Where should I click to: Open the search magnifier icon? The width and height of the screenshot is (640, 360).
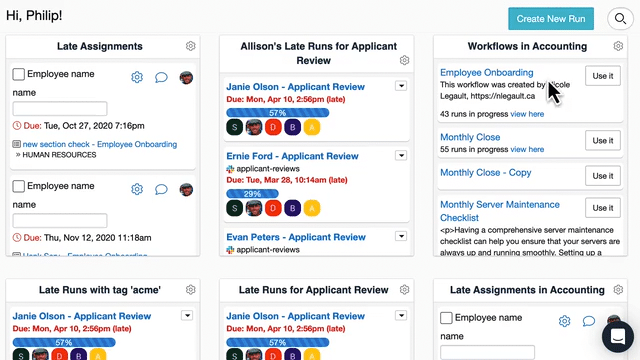[620, 19]
